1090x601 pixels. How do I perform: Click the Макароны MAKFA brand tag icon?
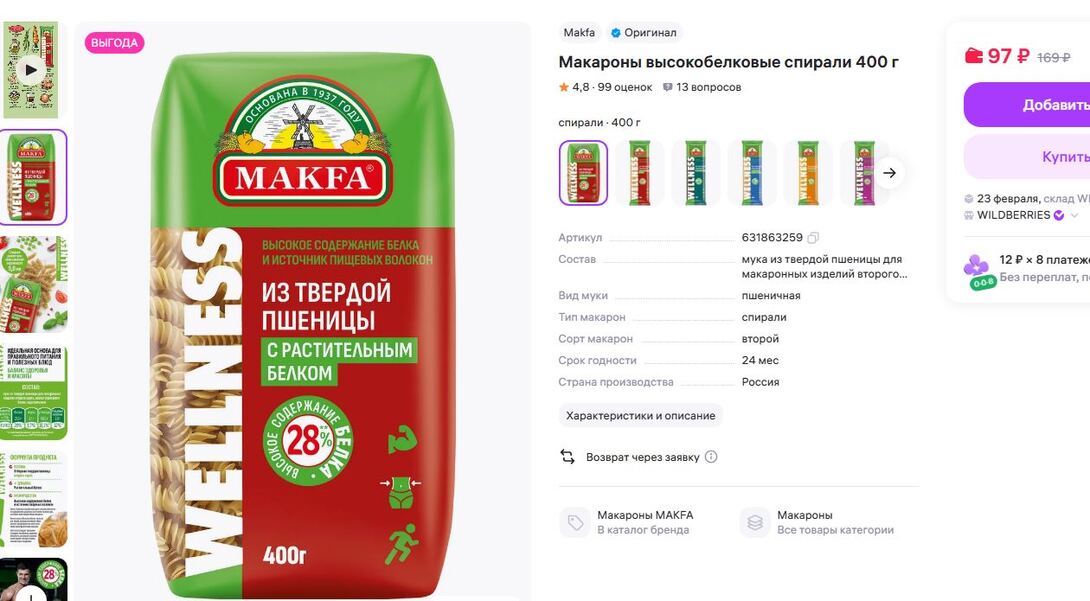click(575, 522)
